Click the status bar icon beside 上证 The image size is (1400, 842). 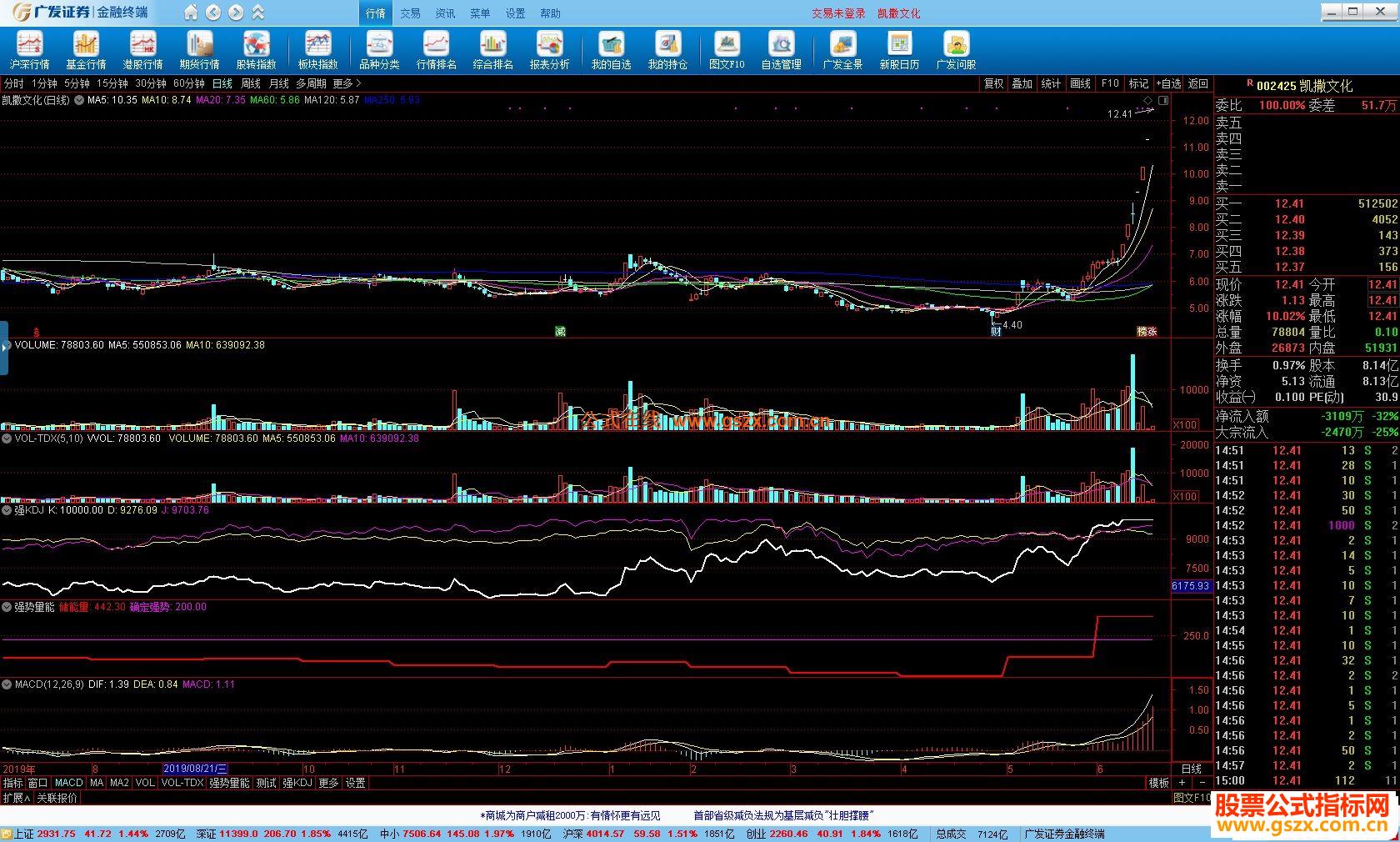click(x=7, y=834)
